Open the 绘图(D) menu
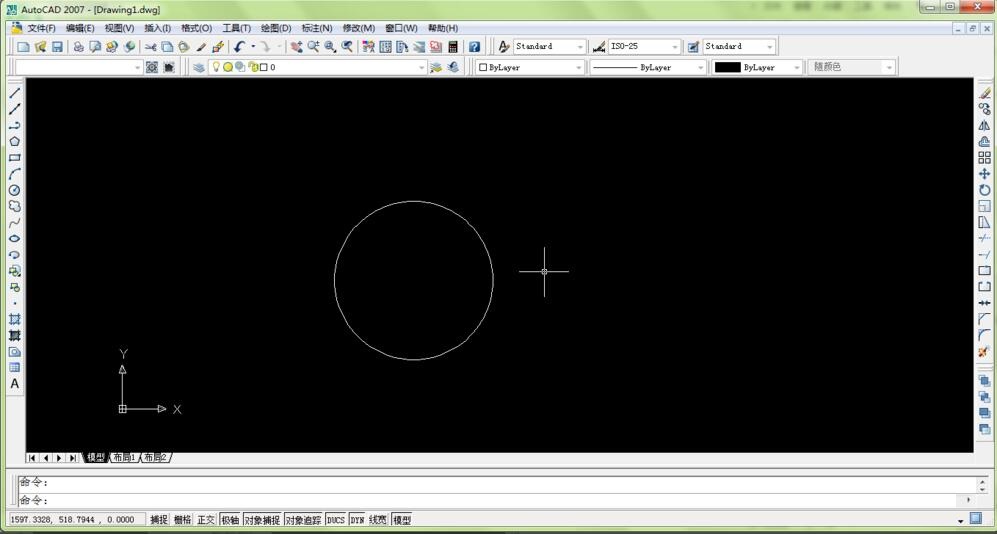 coord(276,28)
